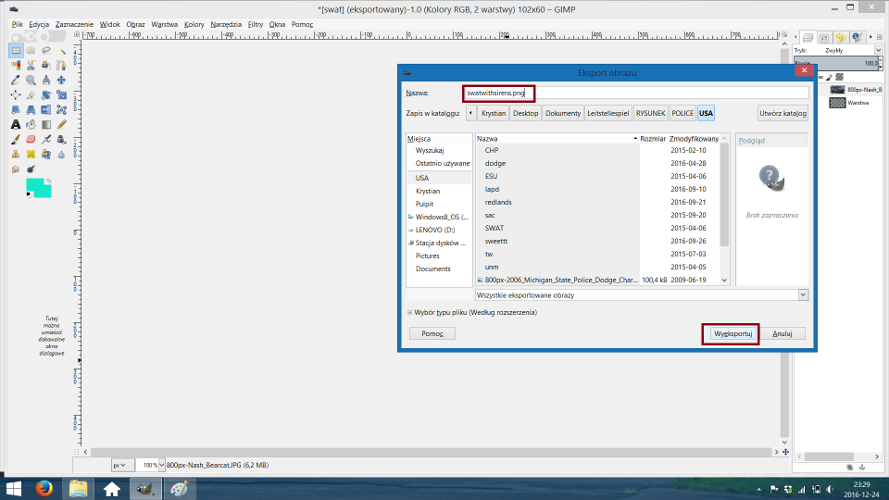Select the Pencil tool
The width and height of the screenshot is (889, 500).
coord(61,124)
